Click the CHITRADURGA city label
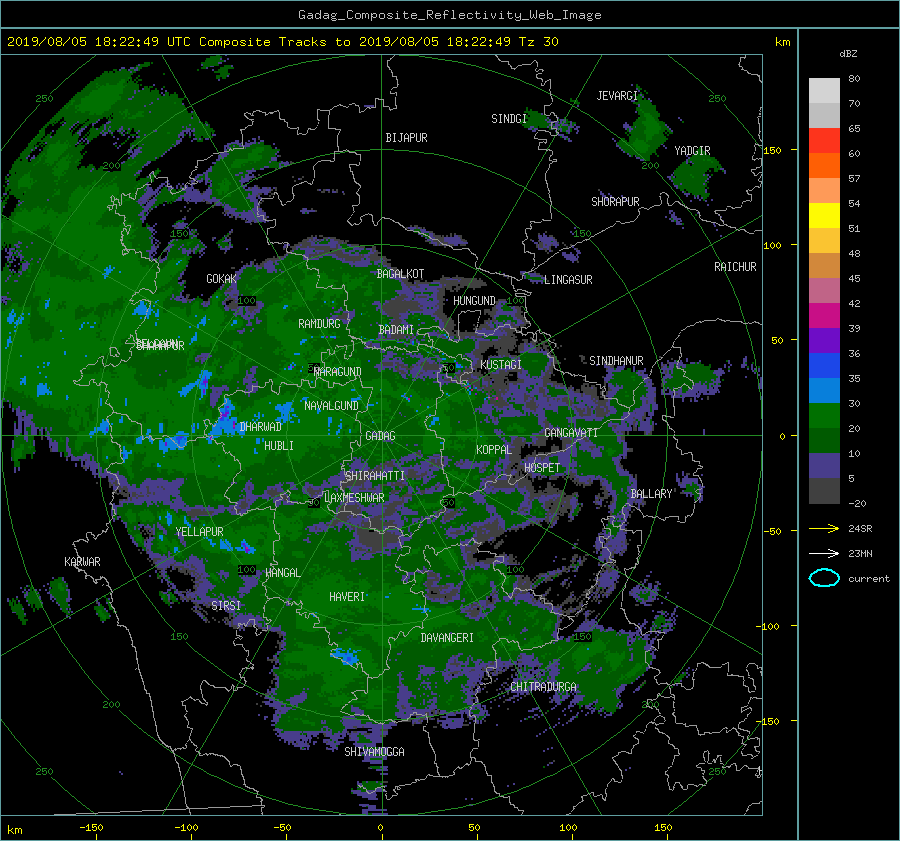The image size is (900, 841). coord(544,687)
